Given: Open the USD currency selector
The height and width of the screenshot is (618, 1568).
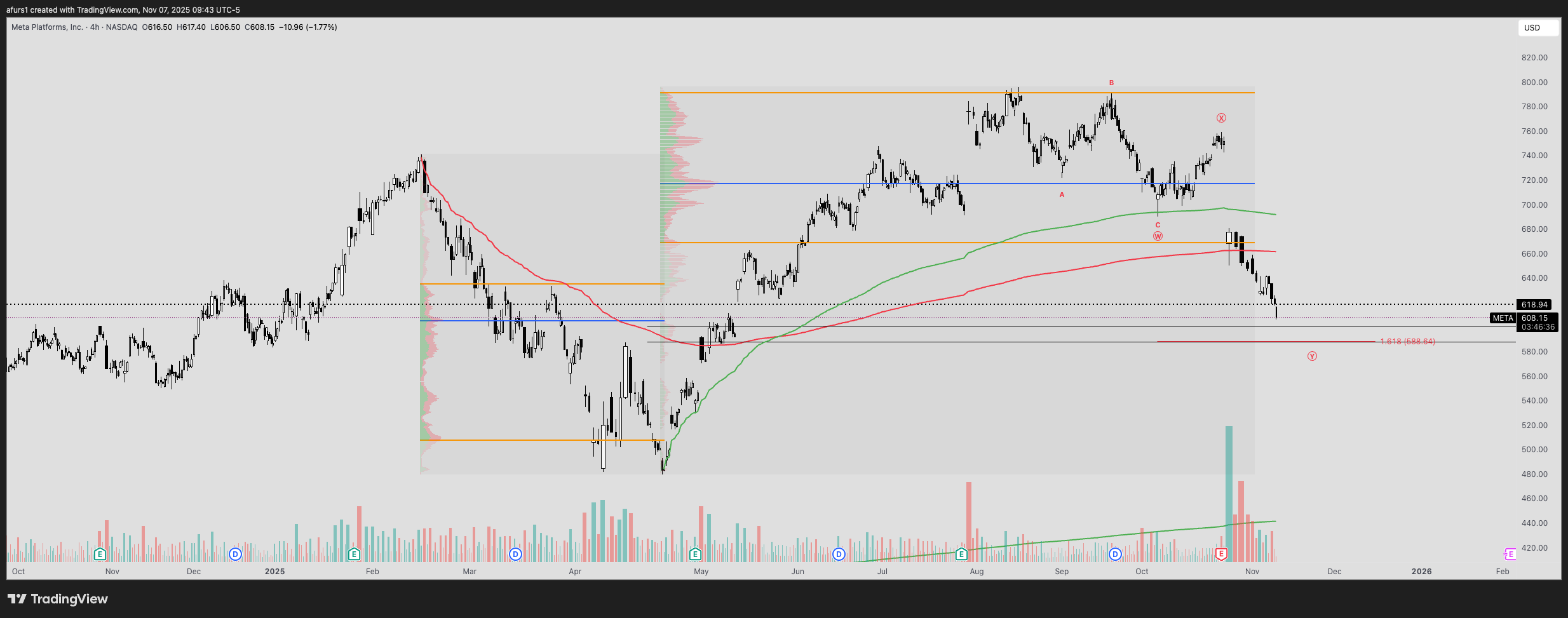Looking at the screenshot, I should [x=1538, y=28].
